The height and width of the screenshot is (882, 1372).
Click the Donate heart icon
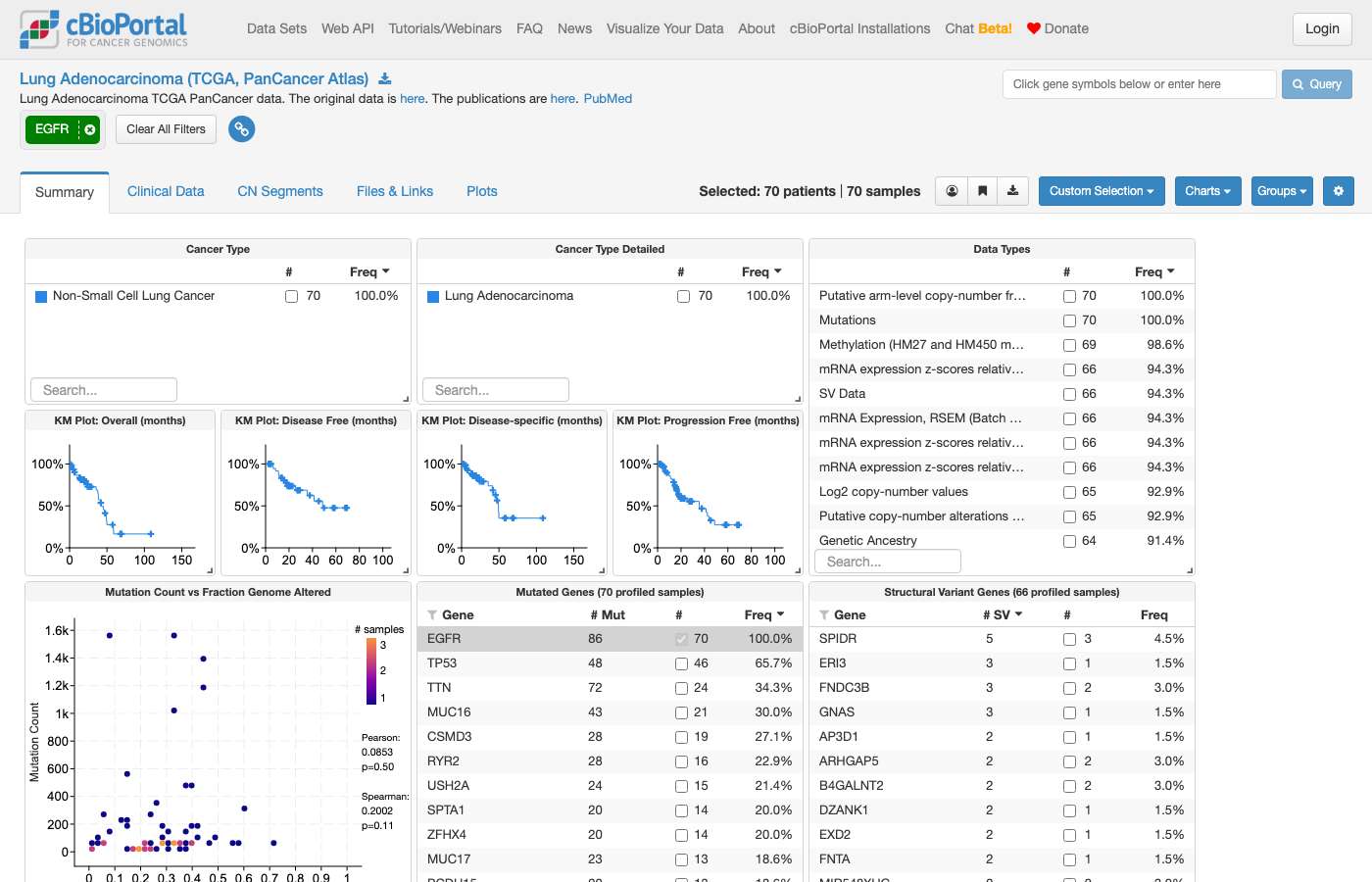tap(1034, 28)
